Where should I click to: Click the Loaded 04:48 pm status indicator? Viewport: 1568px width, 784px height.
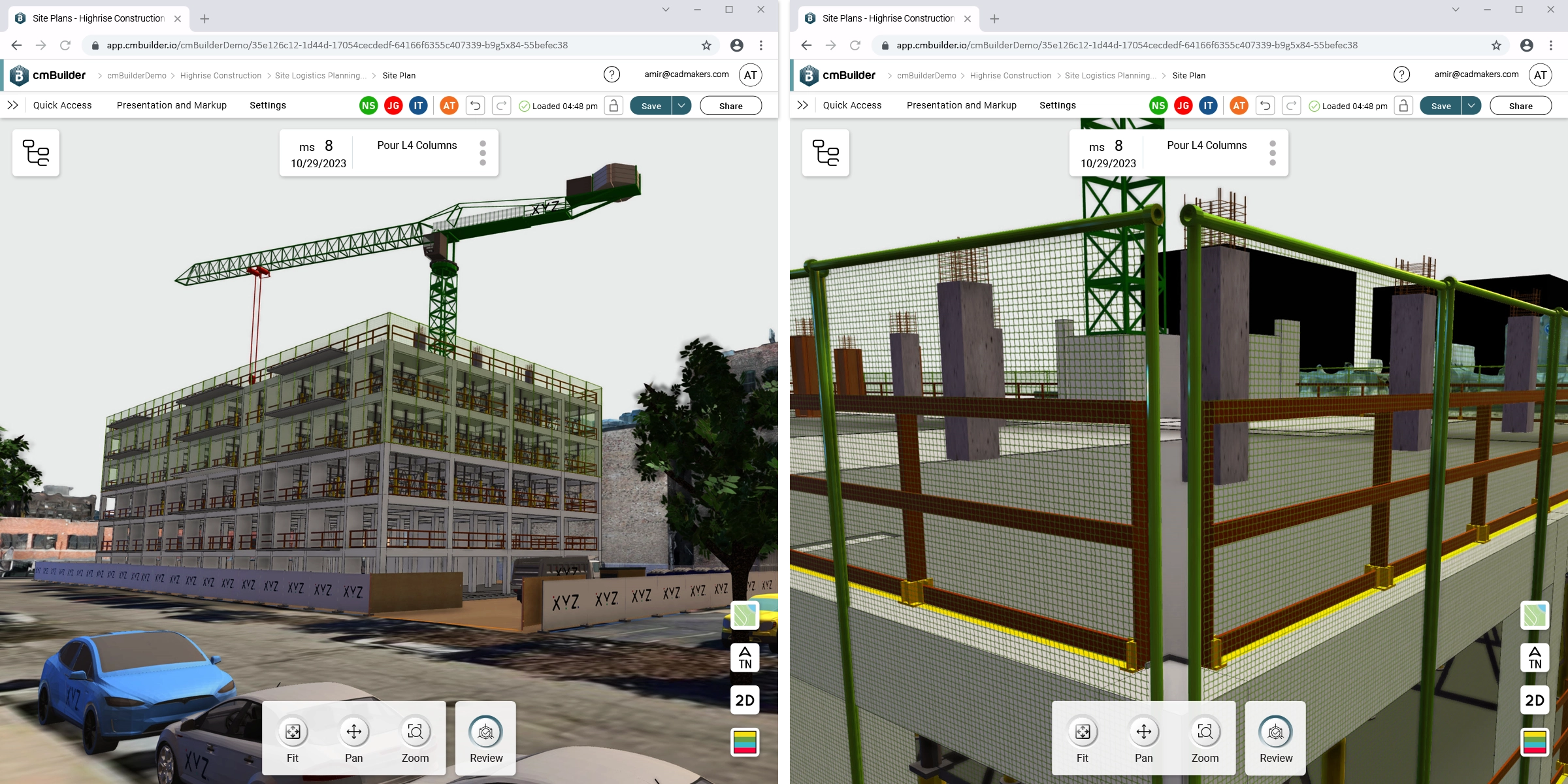click(x=559, y=105)
